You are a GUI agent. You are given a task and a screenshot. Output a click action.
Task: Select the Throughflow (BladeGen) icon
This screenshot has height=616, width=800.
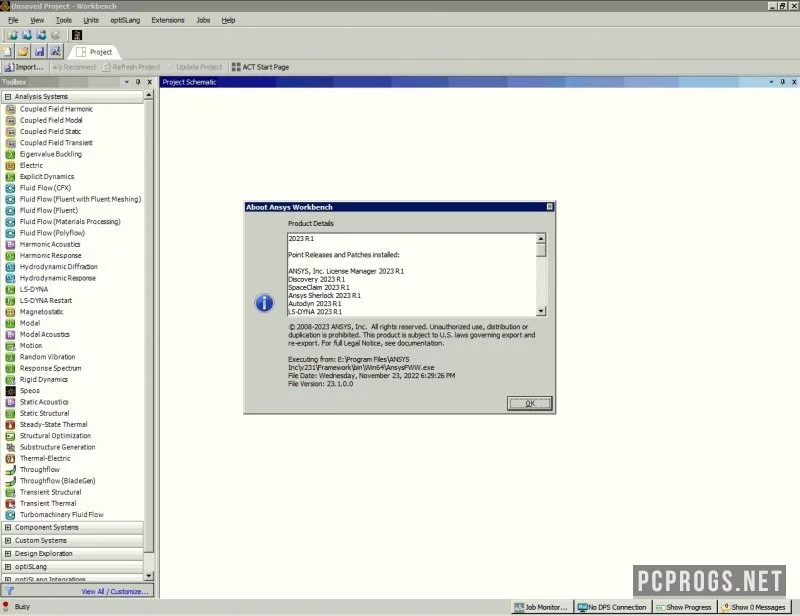[x=10, y=481]
